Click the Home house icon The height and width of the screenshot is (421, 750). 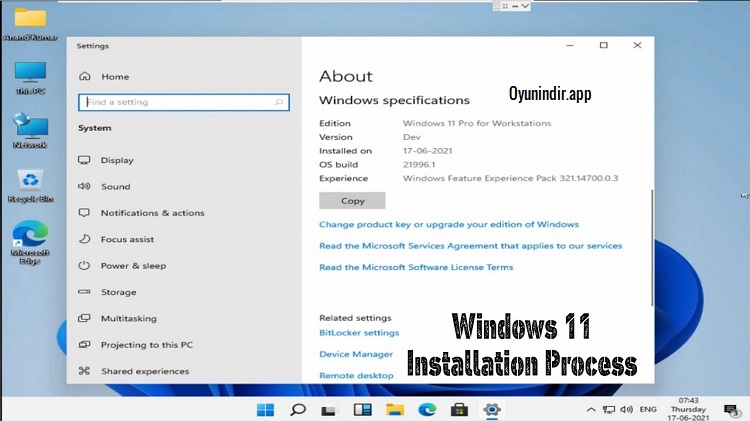point(85,76)
